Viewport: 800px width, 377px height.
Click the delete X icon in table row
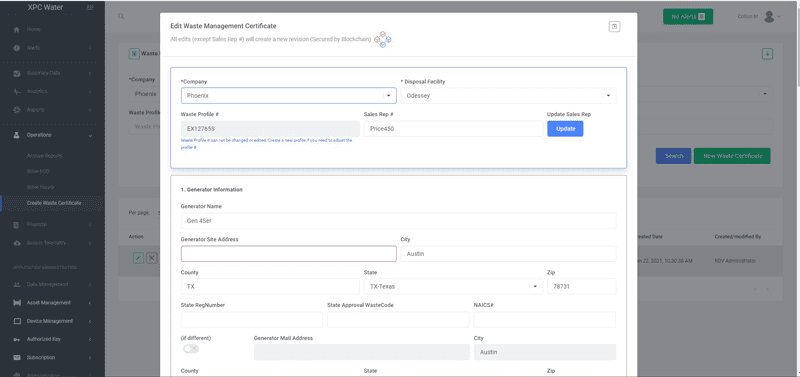click(x=152, y=258)
